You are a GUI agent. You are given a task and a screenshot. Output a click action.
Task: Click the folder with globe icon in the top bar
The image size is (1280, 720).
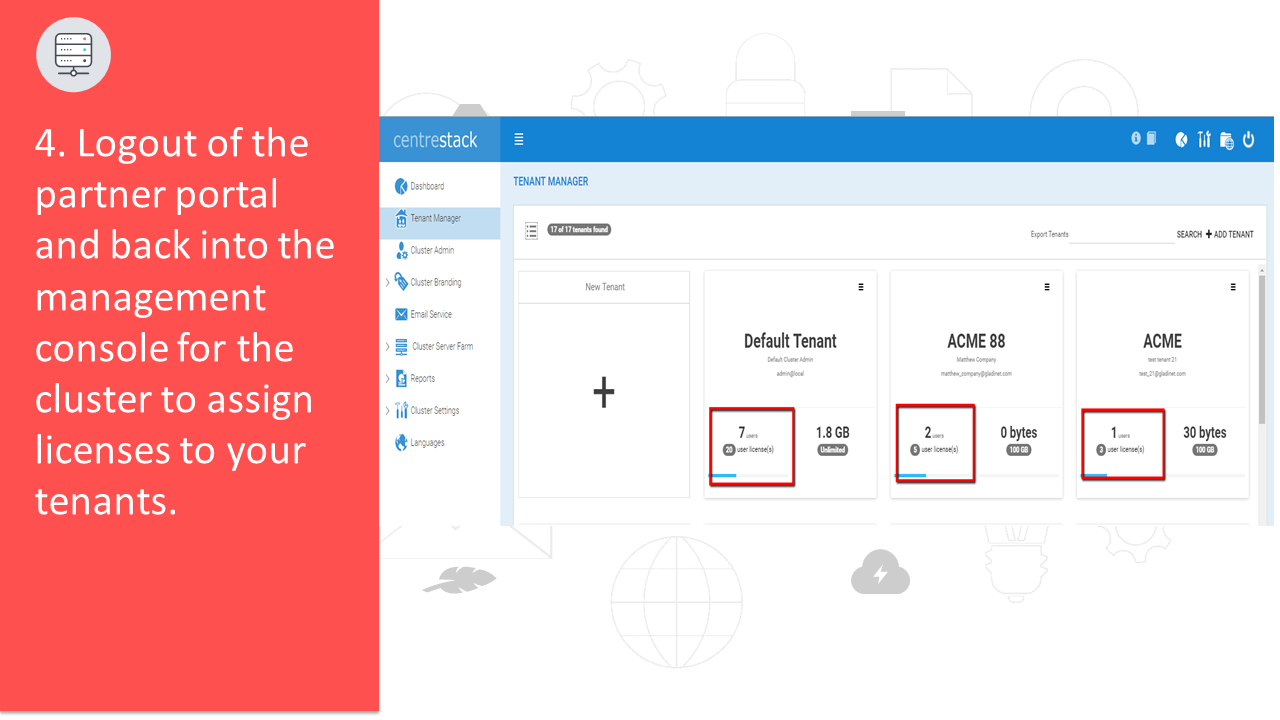1227,141
